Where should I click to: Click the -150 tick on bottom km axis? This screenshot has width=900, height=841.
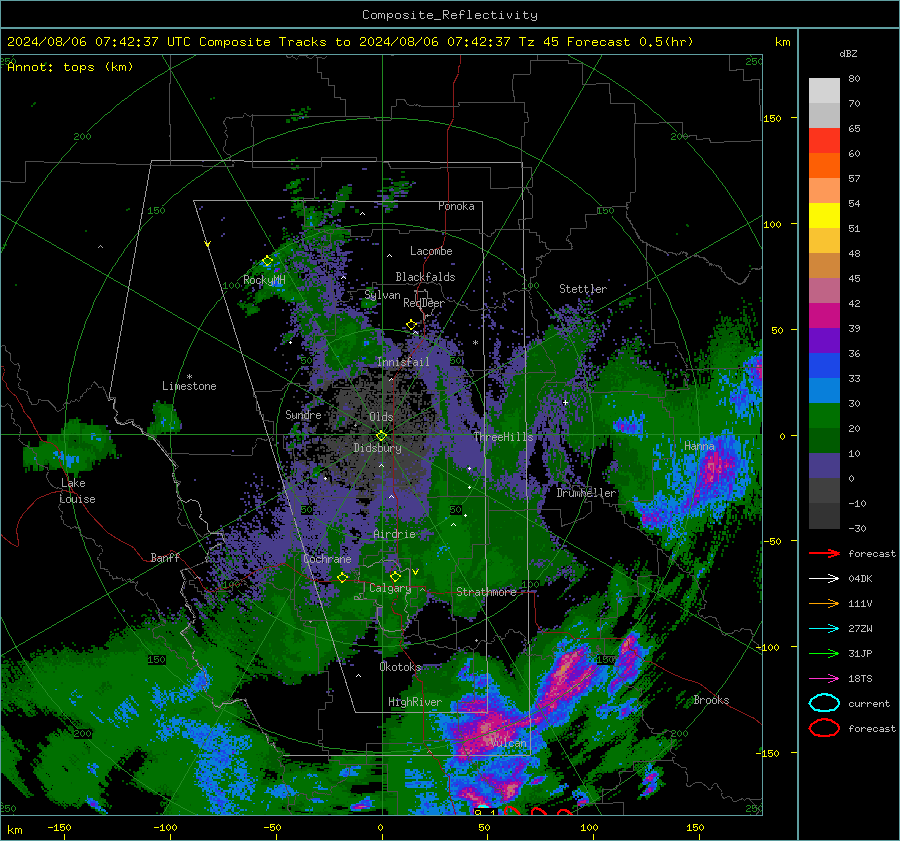coord(59,828)
